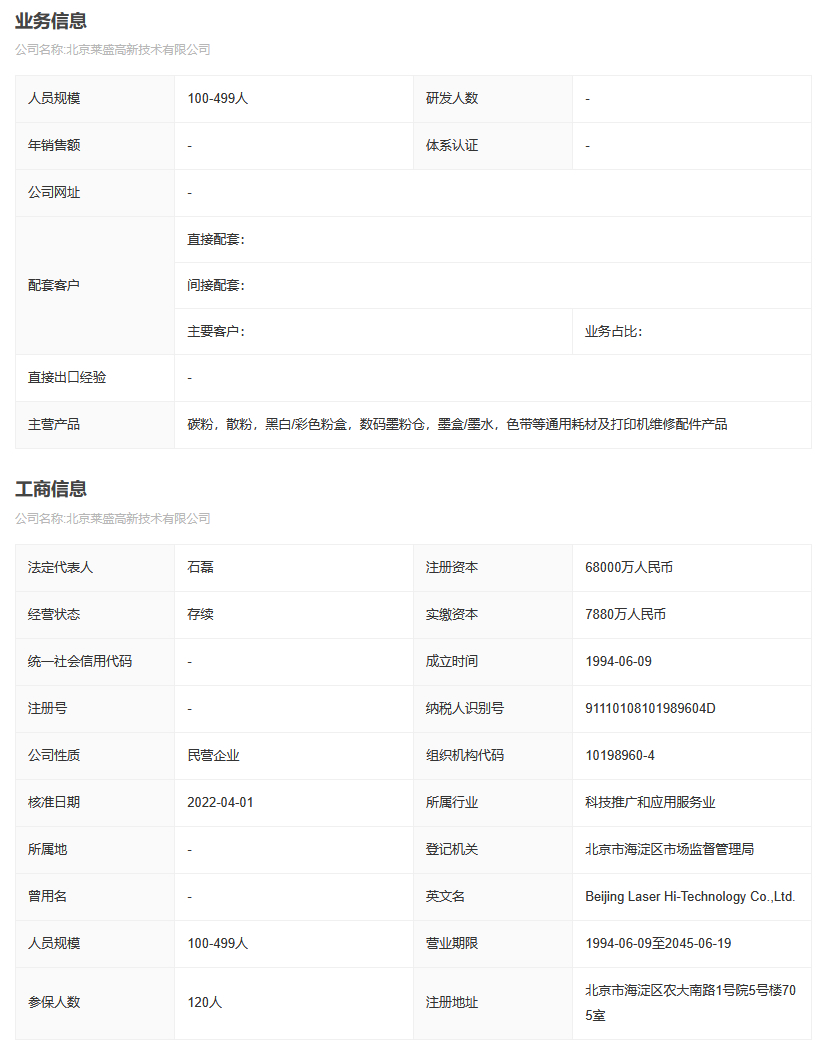Click the "纳税人识别号" label

pyautogui.click(x=465, y=708)
